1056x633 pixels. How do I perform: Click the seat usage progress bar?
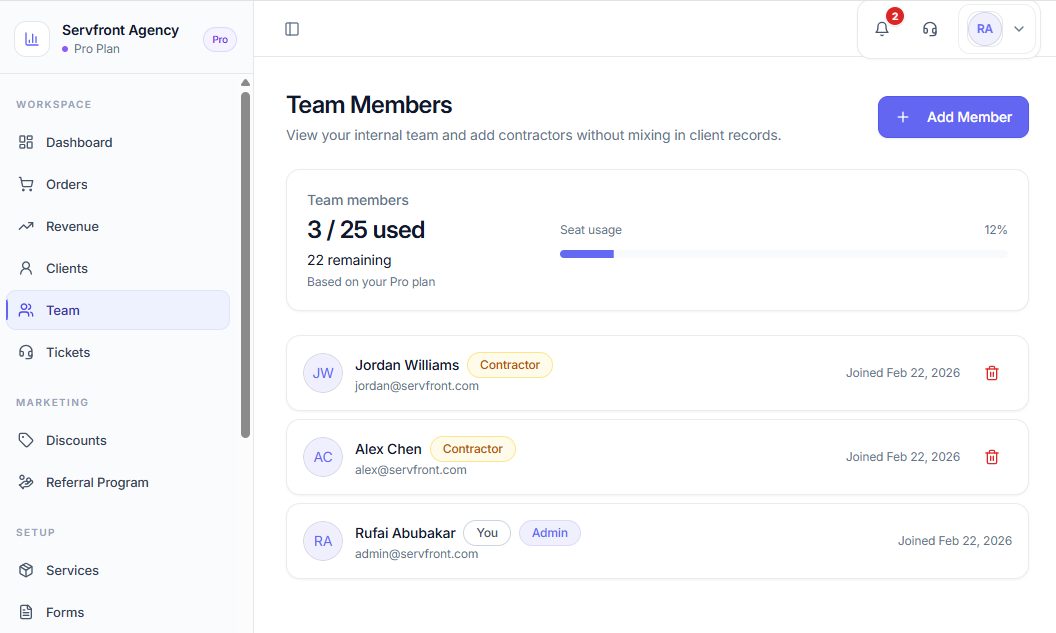tap(783, 254)
